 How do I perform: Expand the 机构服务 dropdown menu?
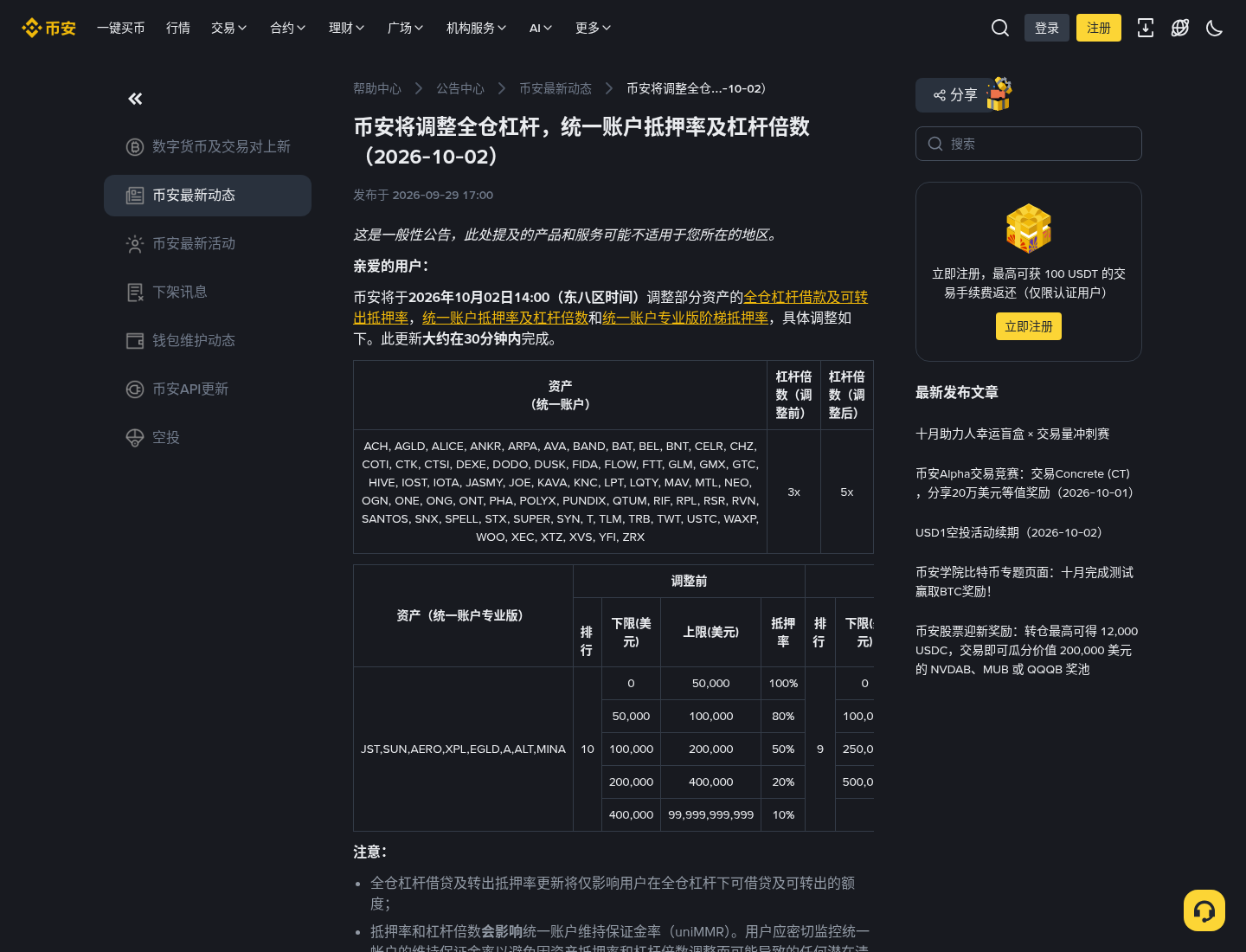click(477, 28)
